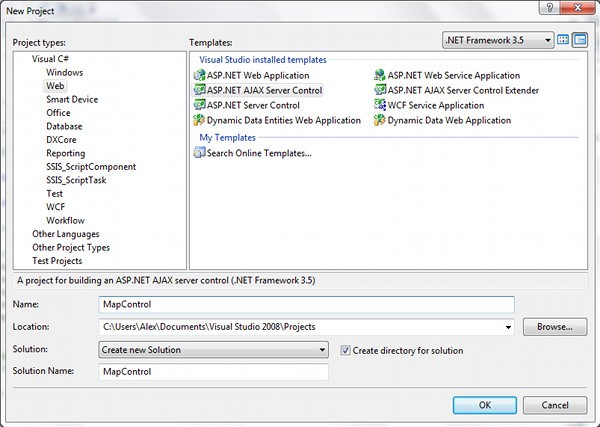Select Database project type
The height and width of the screenshot is (427, 600).
click(x=64, y=126)
